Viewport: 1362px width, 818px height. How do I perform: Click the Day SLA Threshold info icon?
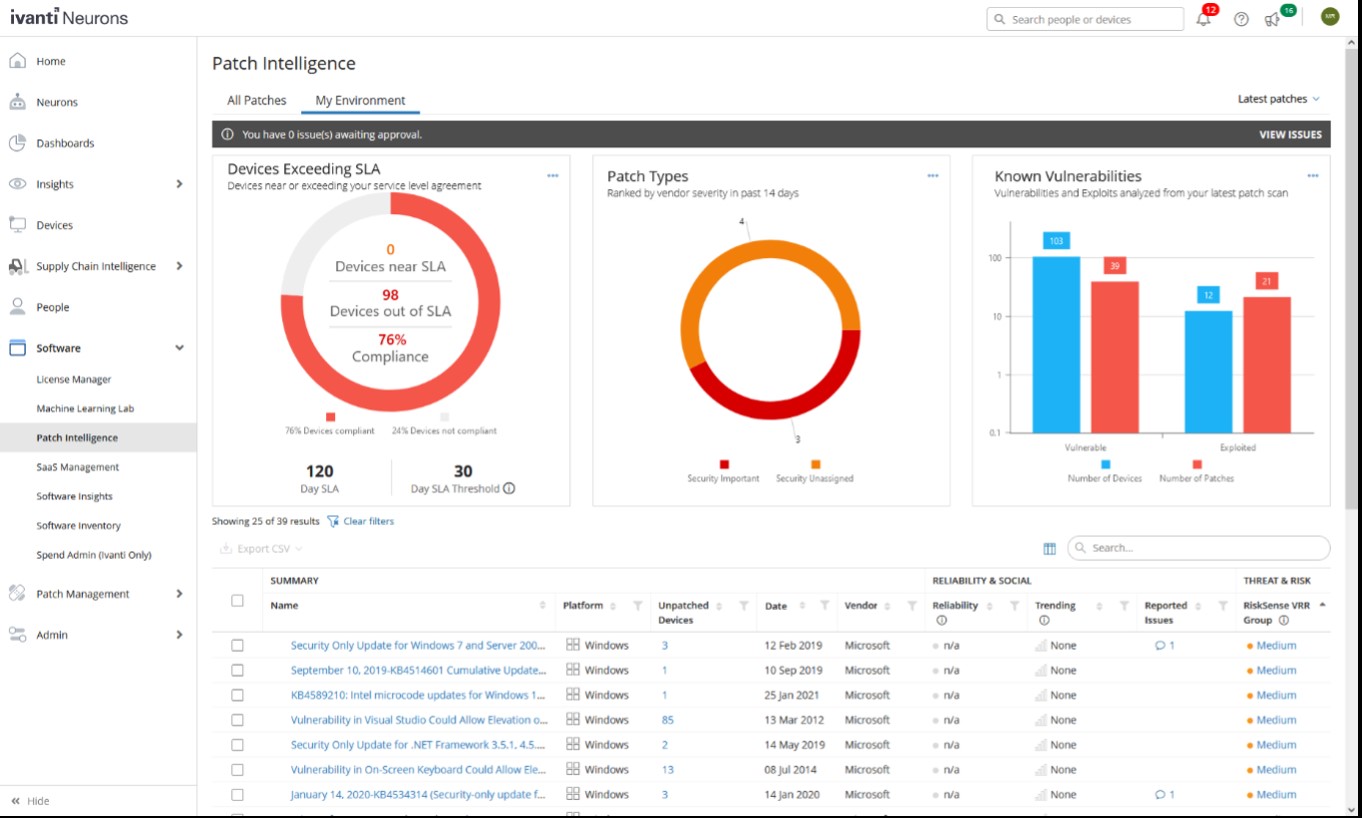[509, 489]
